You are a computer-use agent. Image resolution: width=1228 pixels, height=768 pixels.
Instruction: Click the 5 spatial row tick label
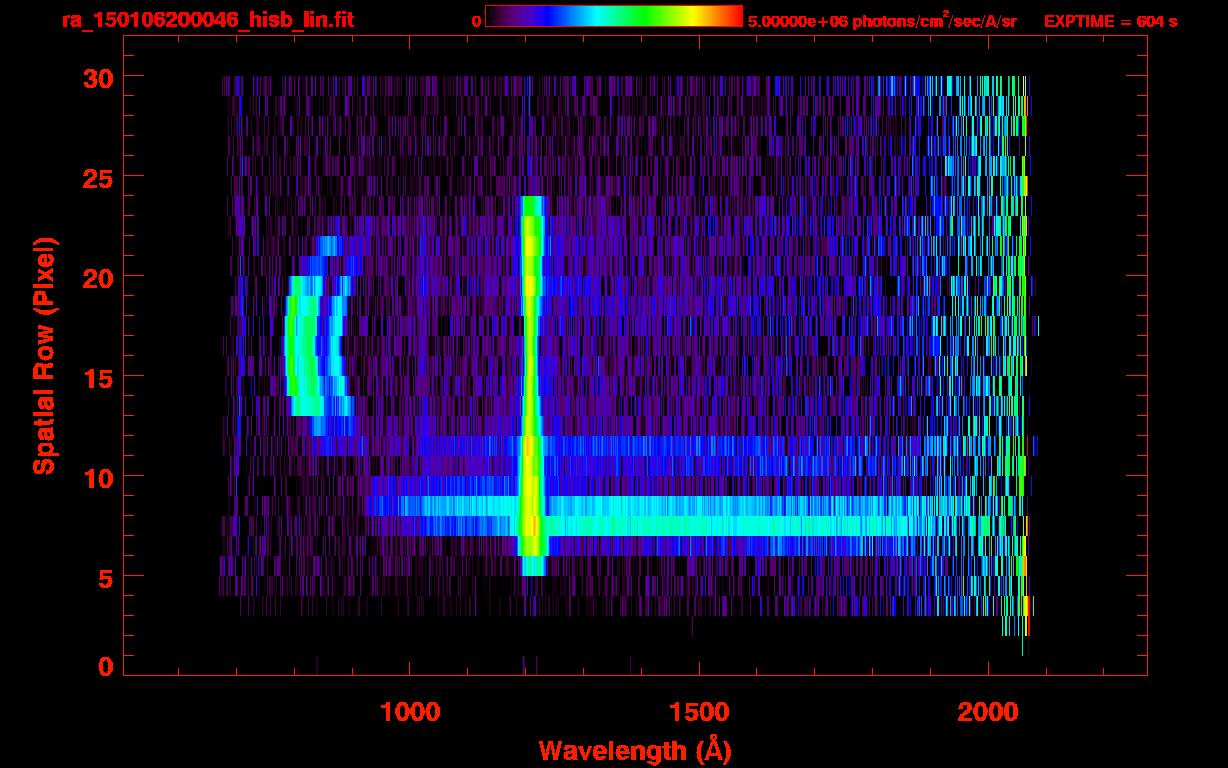tap(107, 577)
